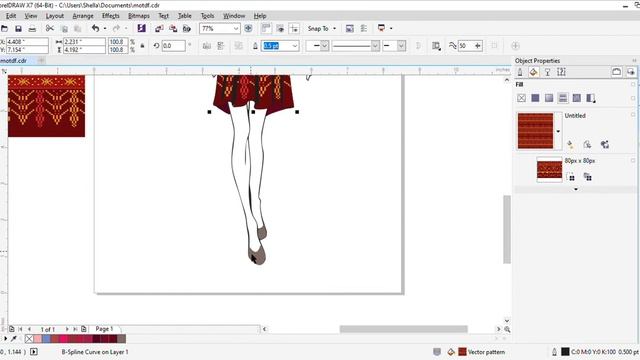Click the Publish to PDF icon
This screenshot has width=640, height=360.
[x=187, y=29]
